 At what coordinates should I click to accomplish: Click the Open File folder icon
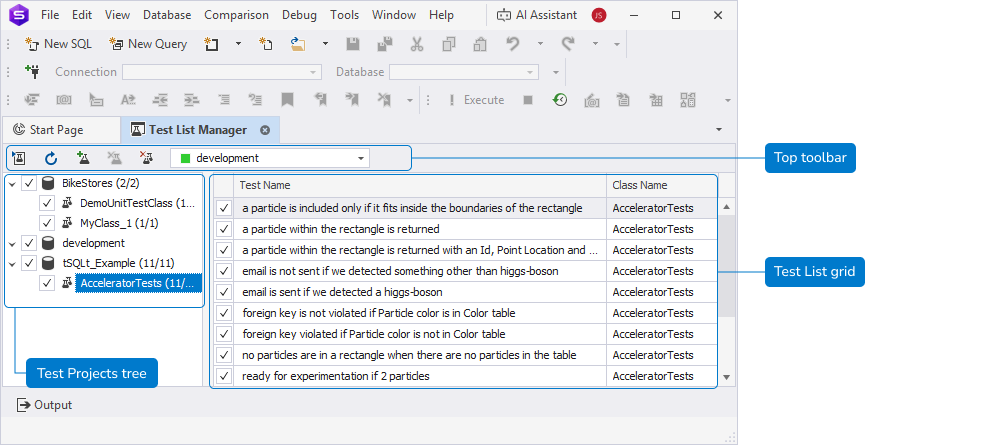298,44
